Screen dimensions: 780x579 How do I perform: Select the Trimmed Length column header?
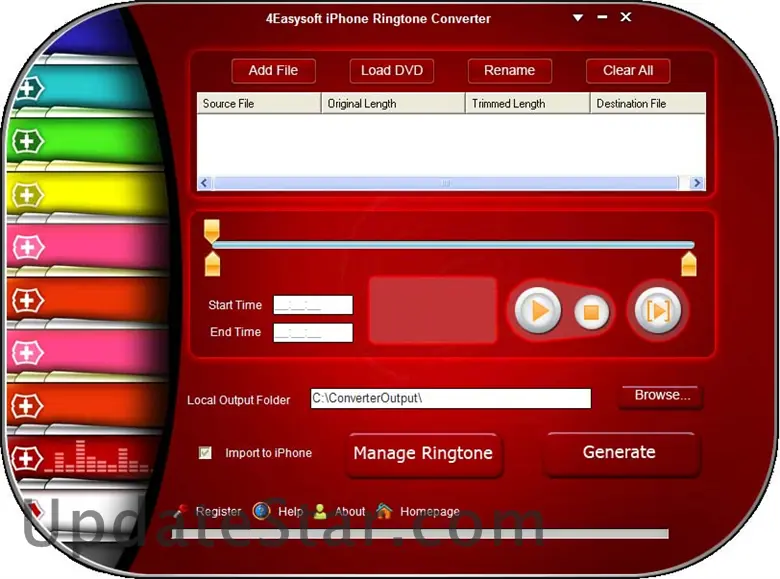coord(527,103)
